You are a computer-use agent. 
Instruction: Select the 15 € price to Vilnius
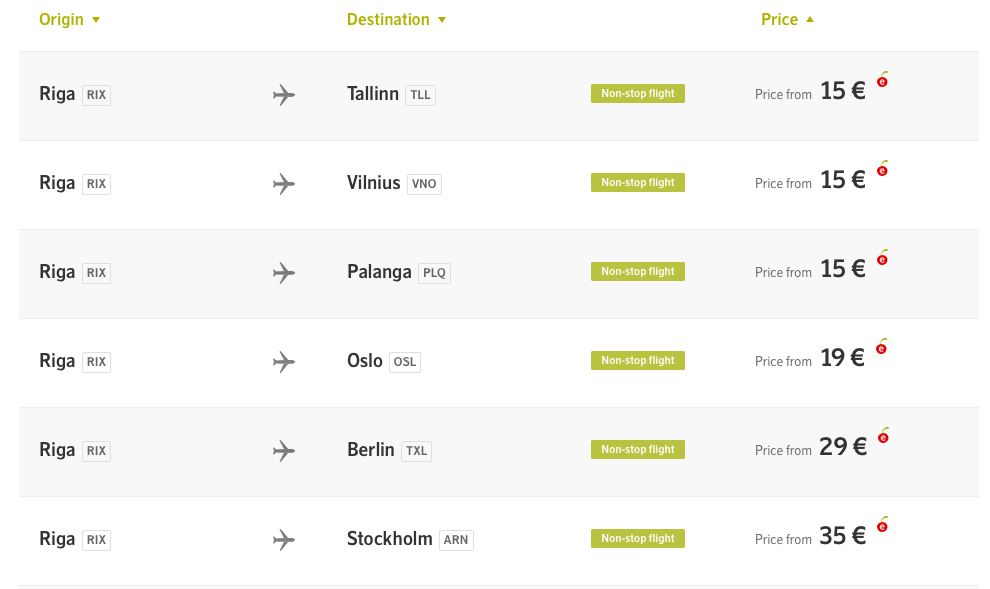coord(842,180)
